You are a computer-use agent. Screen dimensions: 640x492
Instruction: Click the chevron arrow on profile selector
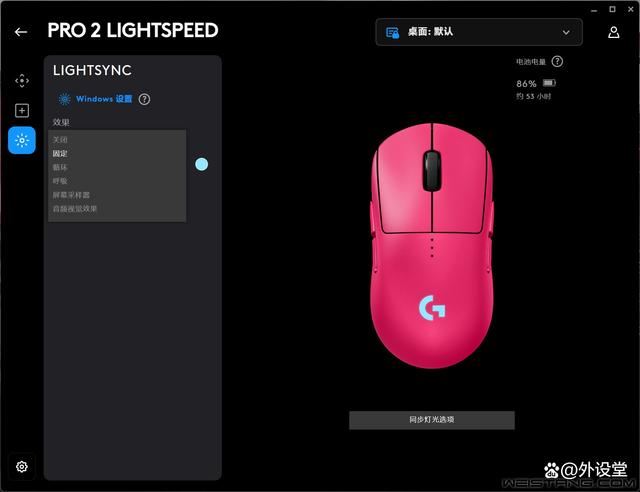pos(566,32)
